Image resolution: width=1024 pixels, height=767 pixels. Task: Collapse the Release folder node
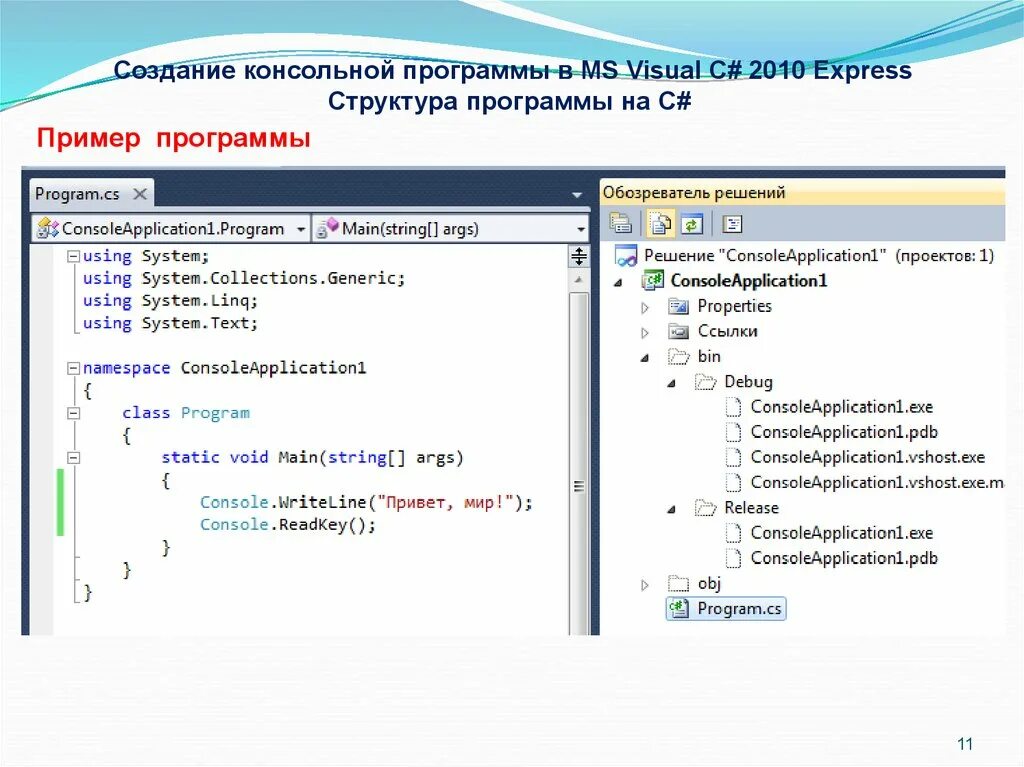(x=671, y=510)
